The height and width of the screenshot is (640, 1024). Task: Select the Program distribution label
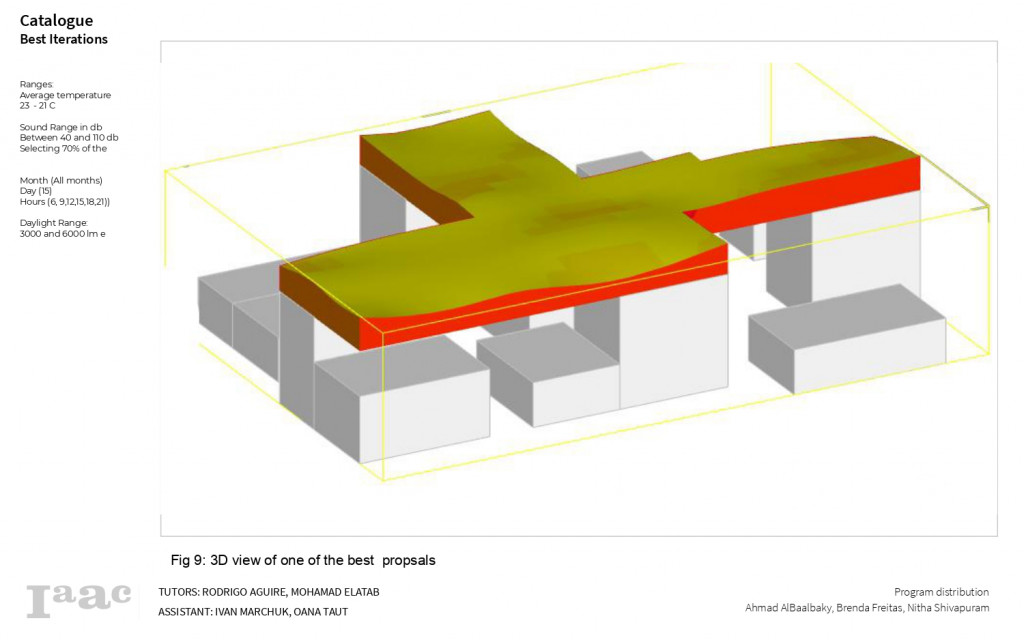tap(941, 592)
